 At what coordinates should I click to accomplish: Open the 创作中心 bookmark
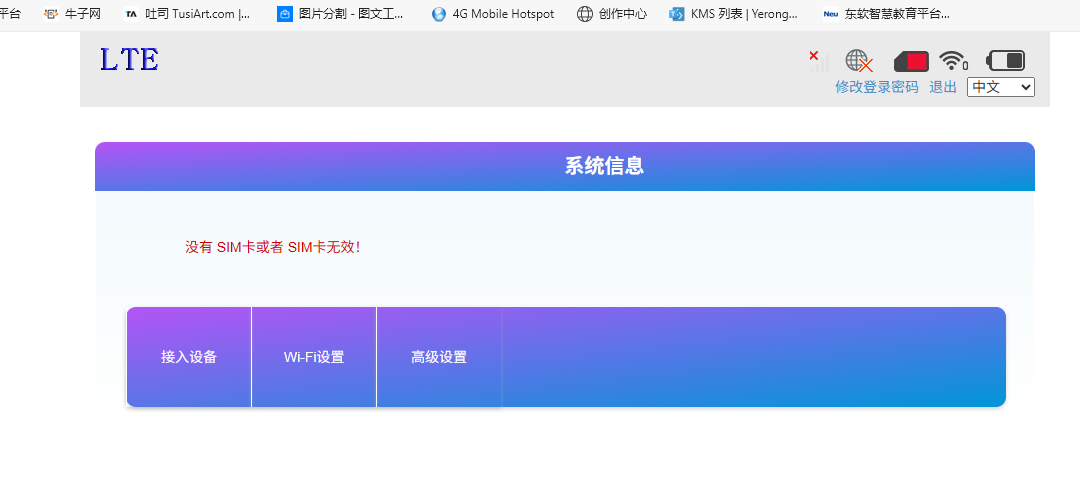[x=612, y=14]
